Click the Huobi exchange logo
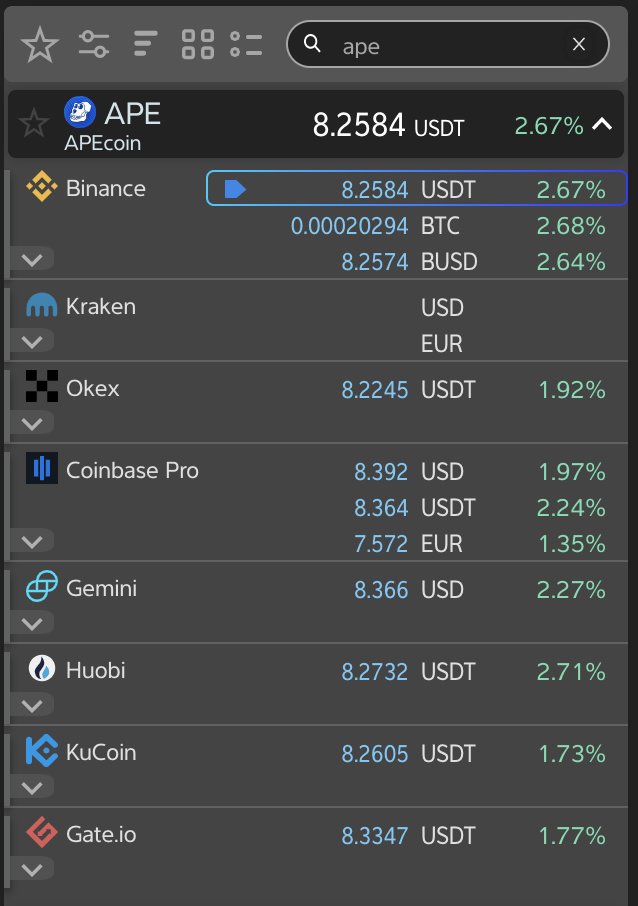 [x=42, y=669]
